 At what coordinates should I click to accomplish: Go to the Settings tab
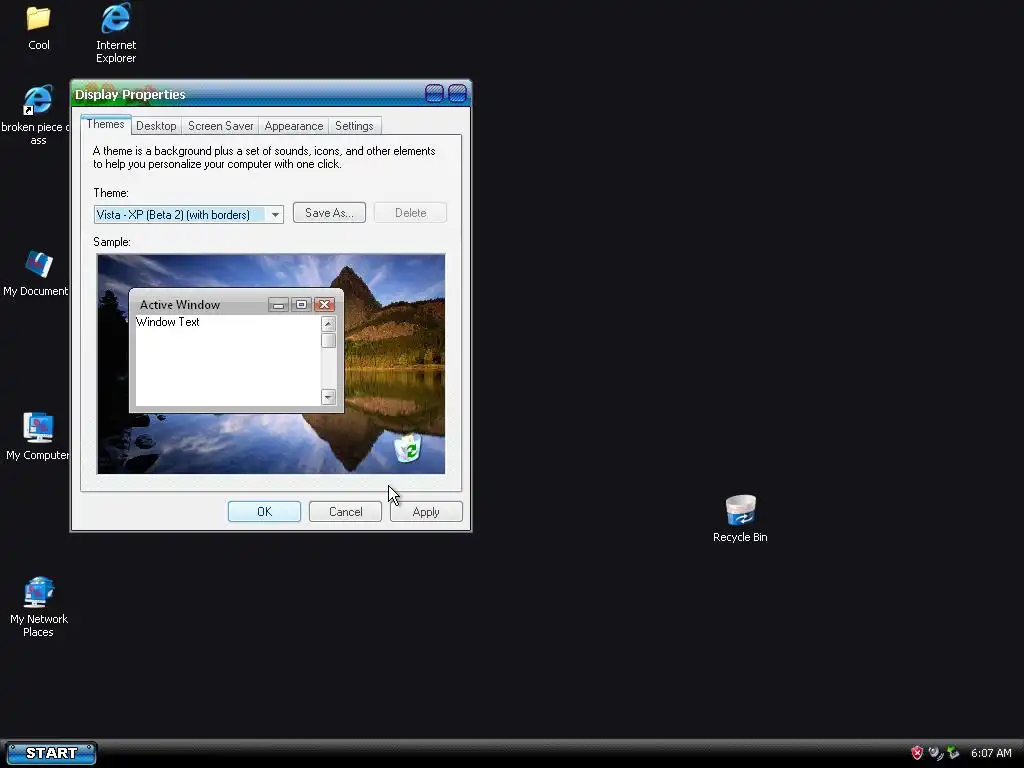[x=354, y=126]
